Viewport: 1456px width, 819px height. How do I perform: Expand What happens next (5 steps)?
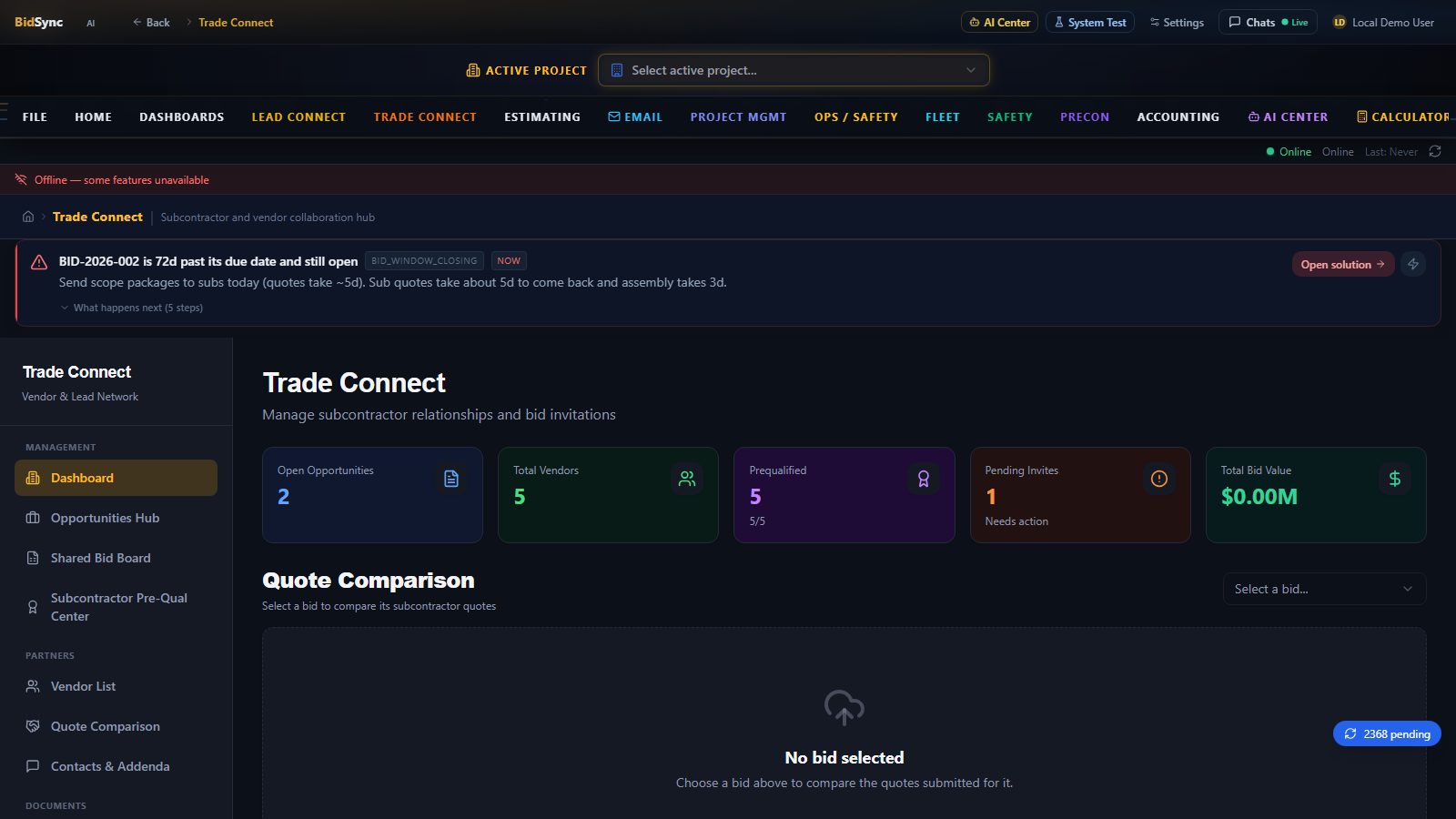coord(132,308)
